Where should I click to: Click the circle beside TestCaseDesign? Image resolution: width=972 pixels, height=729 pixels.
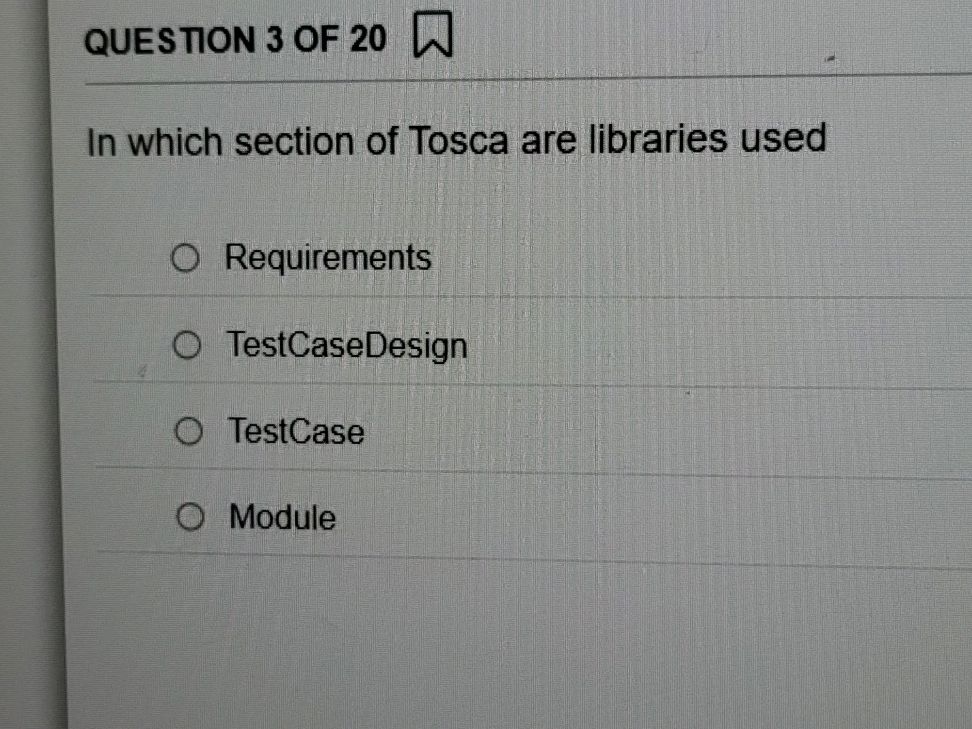(186, 345)
